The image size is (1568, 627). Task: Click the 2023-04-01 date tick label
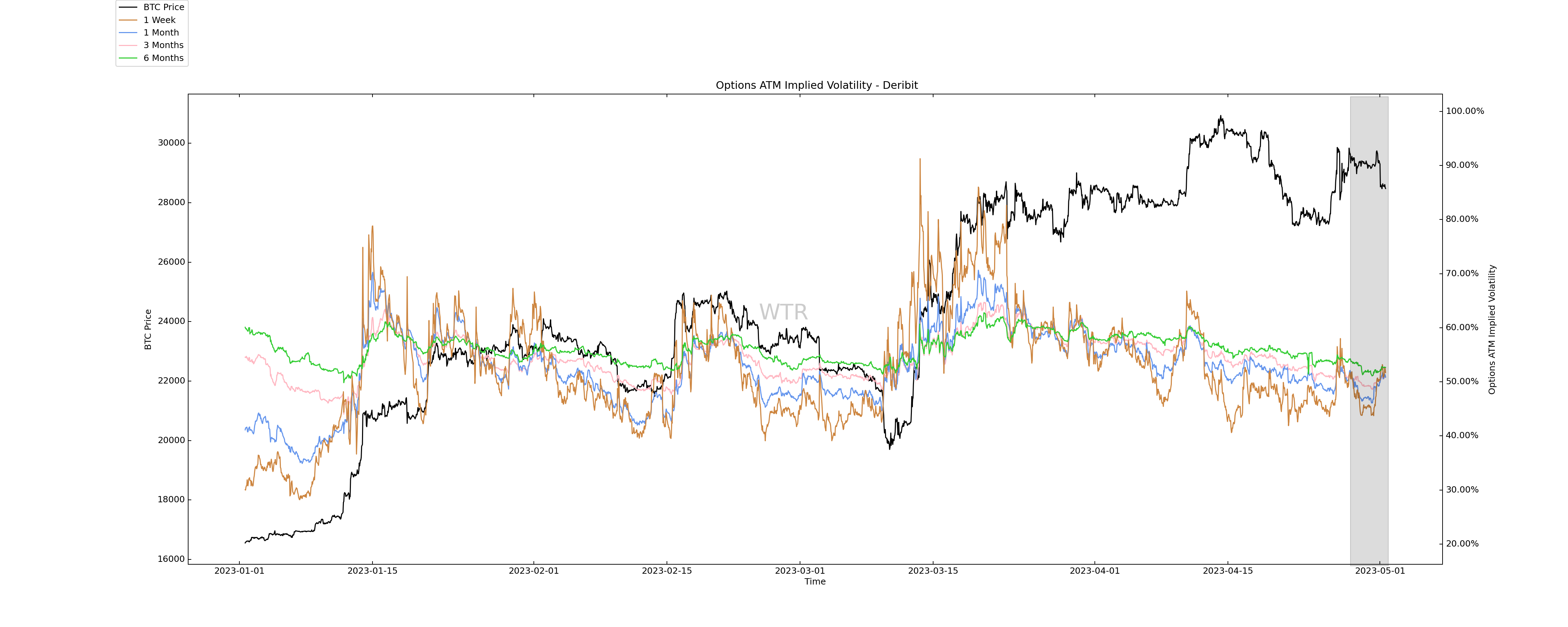[x=1095, y=571]
